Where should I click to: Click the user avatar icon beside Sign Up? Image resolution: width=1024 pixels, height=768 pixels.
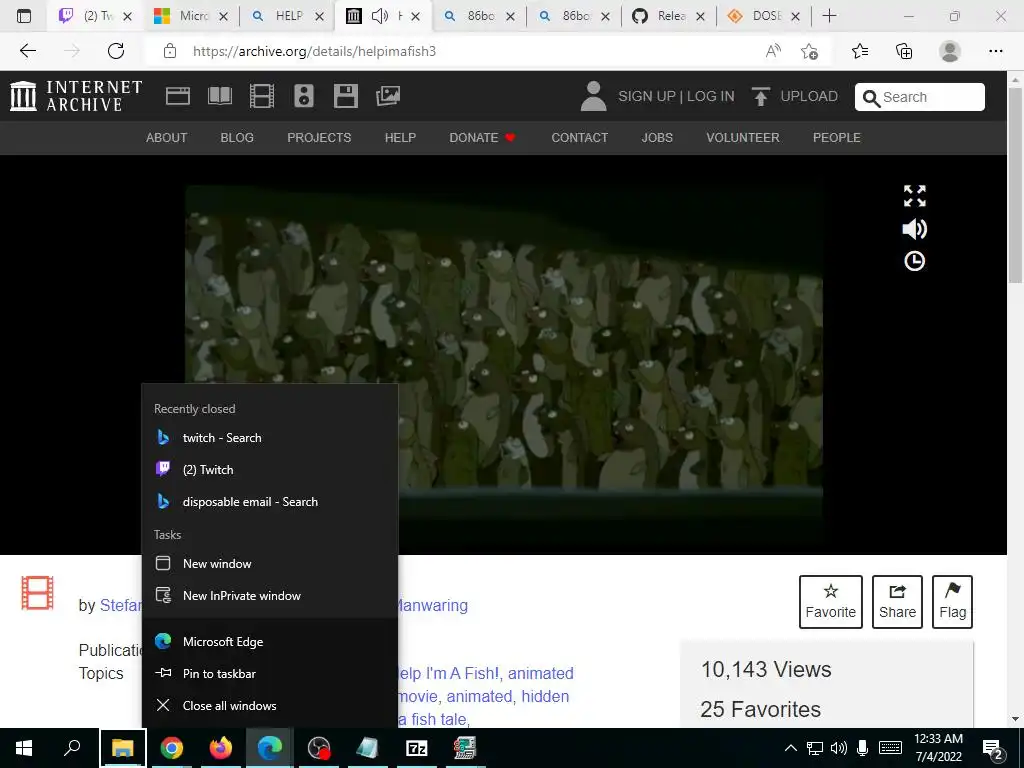click(593, 96)
